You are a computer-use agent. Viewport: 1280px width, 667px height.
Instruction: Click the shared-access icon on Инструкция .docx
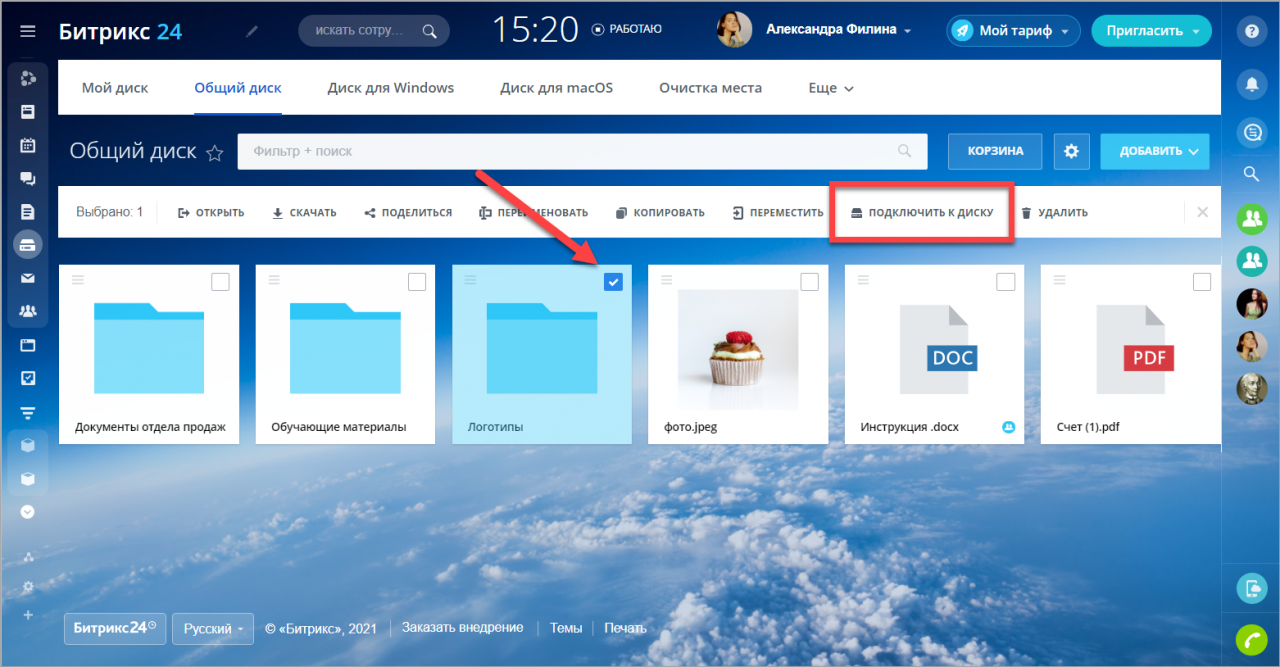pos(1008,427)
